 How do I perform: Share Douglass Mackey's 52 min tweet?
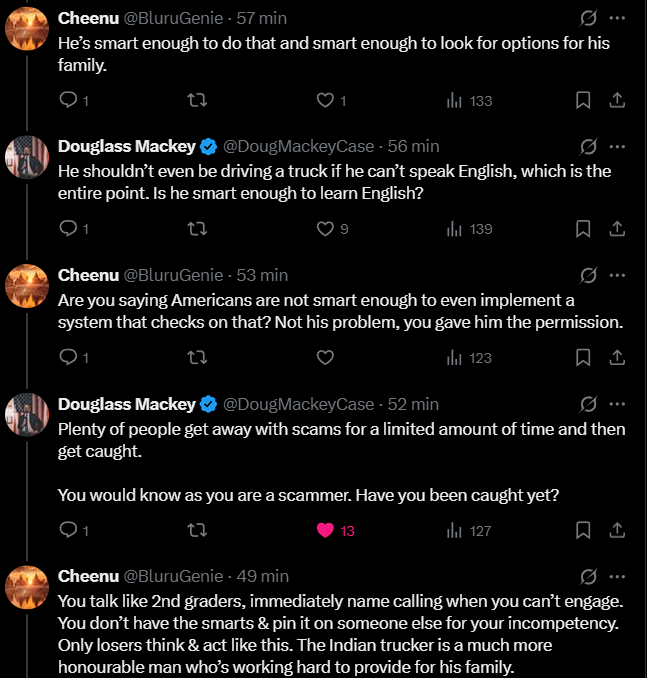tap(617, 530)
